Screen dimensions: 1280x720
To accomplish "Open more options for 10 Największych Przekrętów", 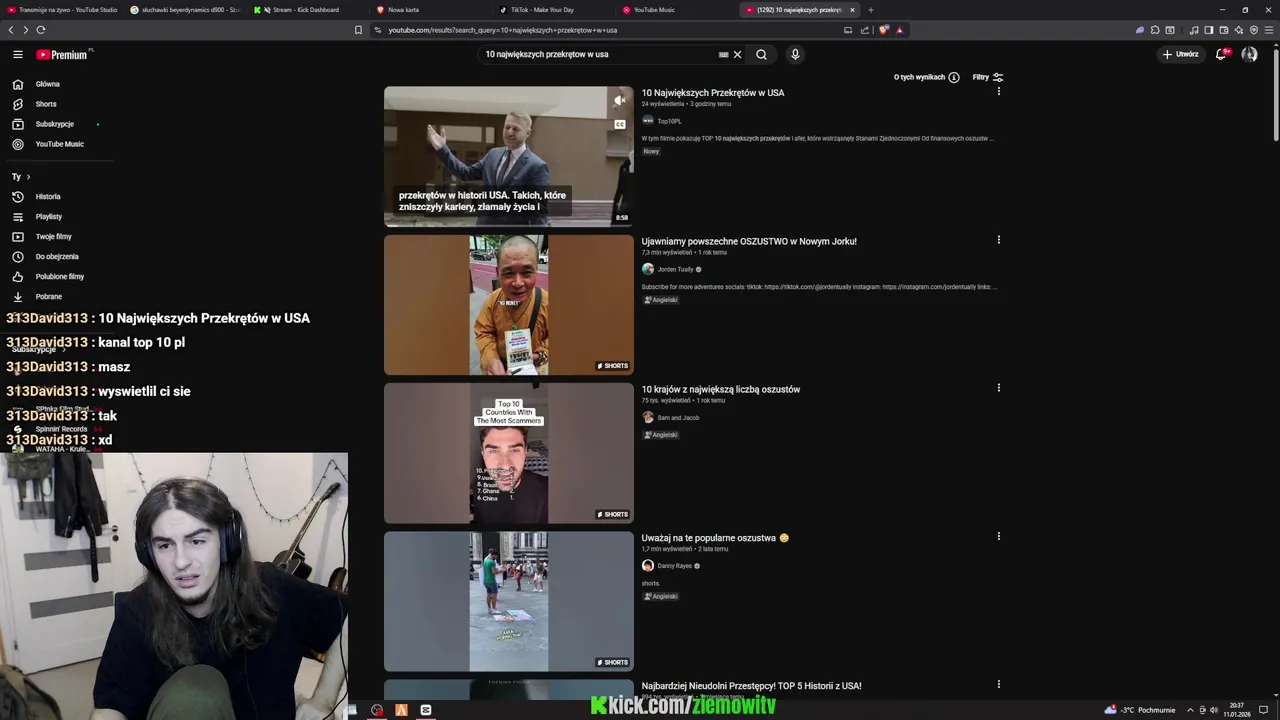I will click(998, 92).
